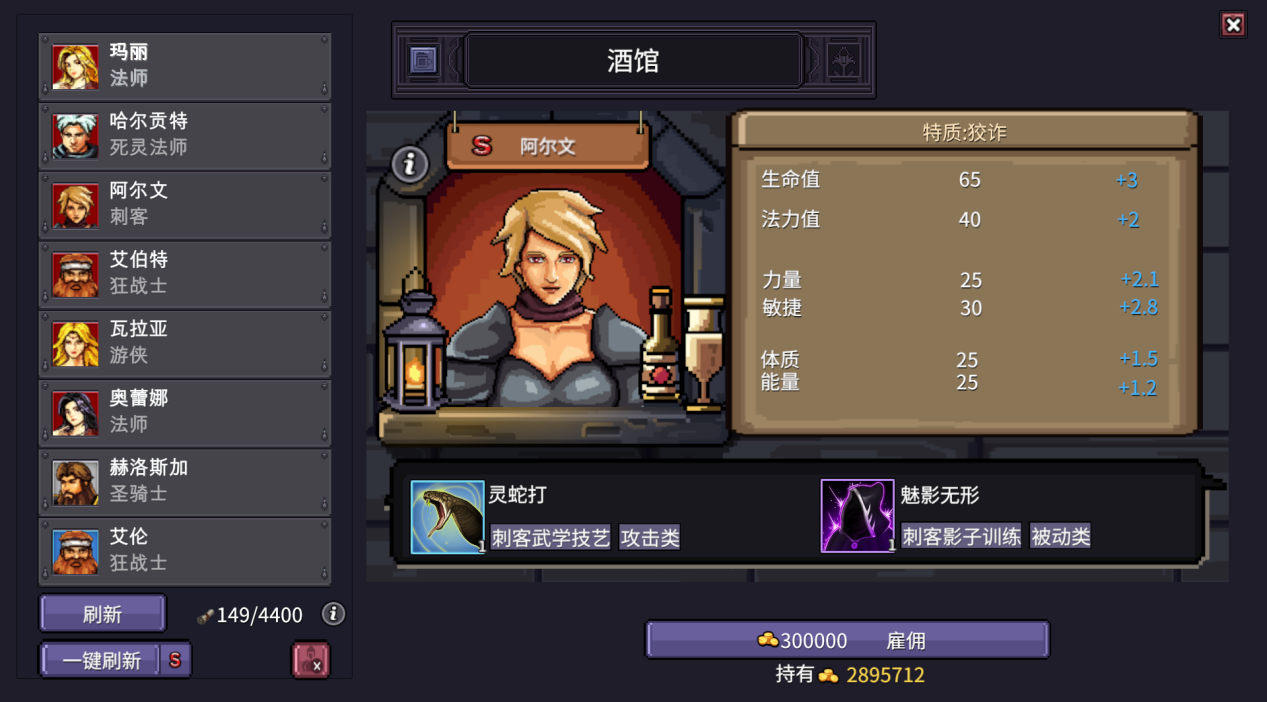
Task: Select 奥蕾娜 法师 hero entry
Action: point(185,412)
